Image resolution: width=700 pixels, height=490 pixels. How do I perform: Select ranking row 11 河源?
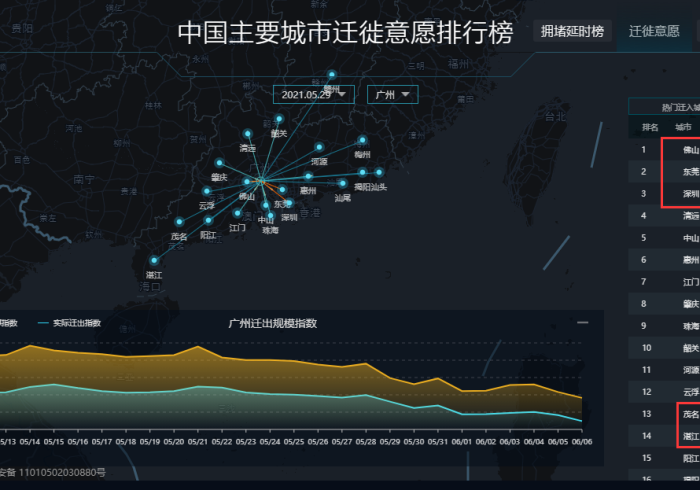[664, 370]
